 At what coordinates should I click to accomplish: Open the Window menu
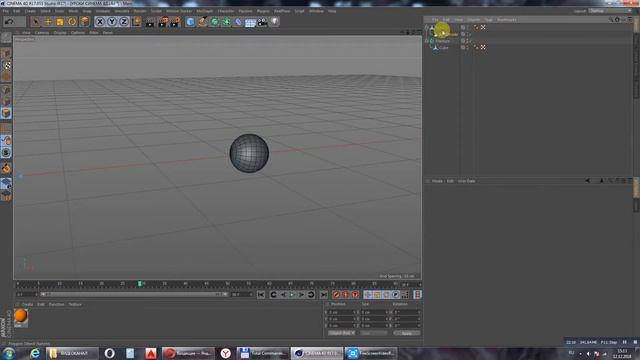[316, 11]
